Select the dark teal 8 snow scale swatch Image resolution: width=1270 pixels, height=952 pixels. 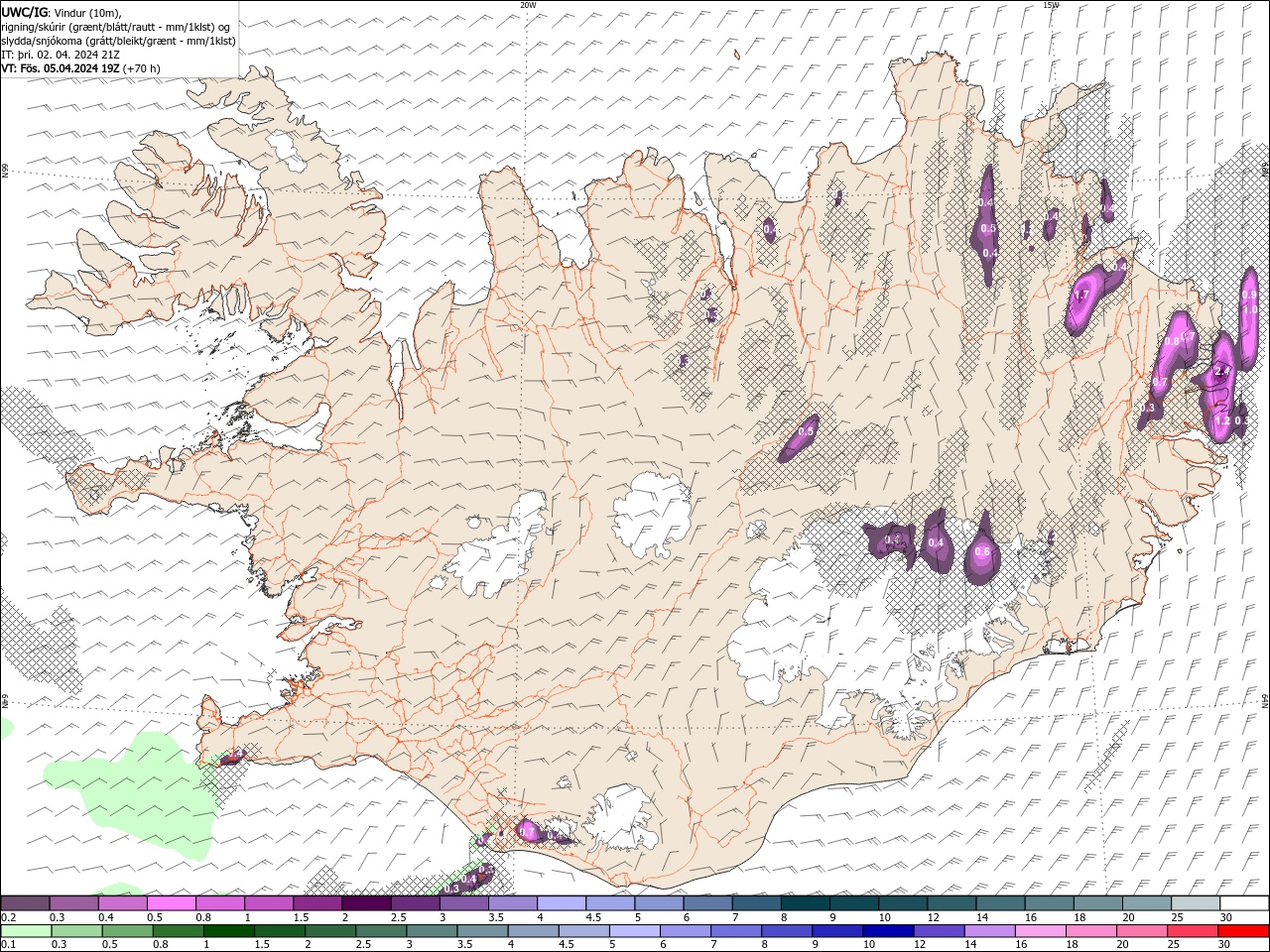click(x=806, y=903)
